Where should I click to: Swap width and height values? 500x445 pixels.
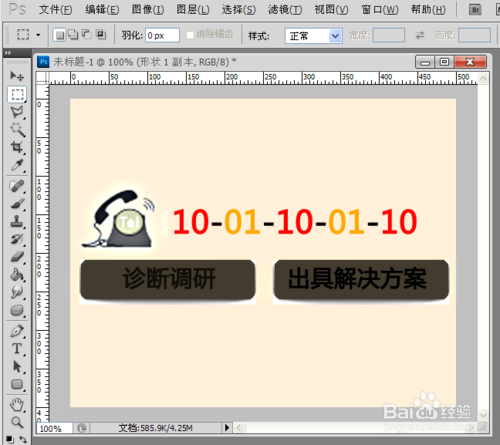point(420,35)
